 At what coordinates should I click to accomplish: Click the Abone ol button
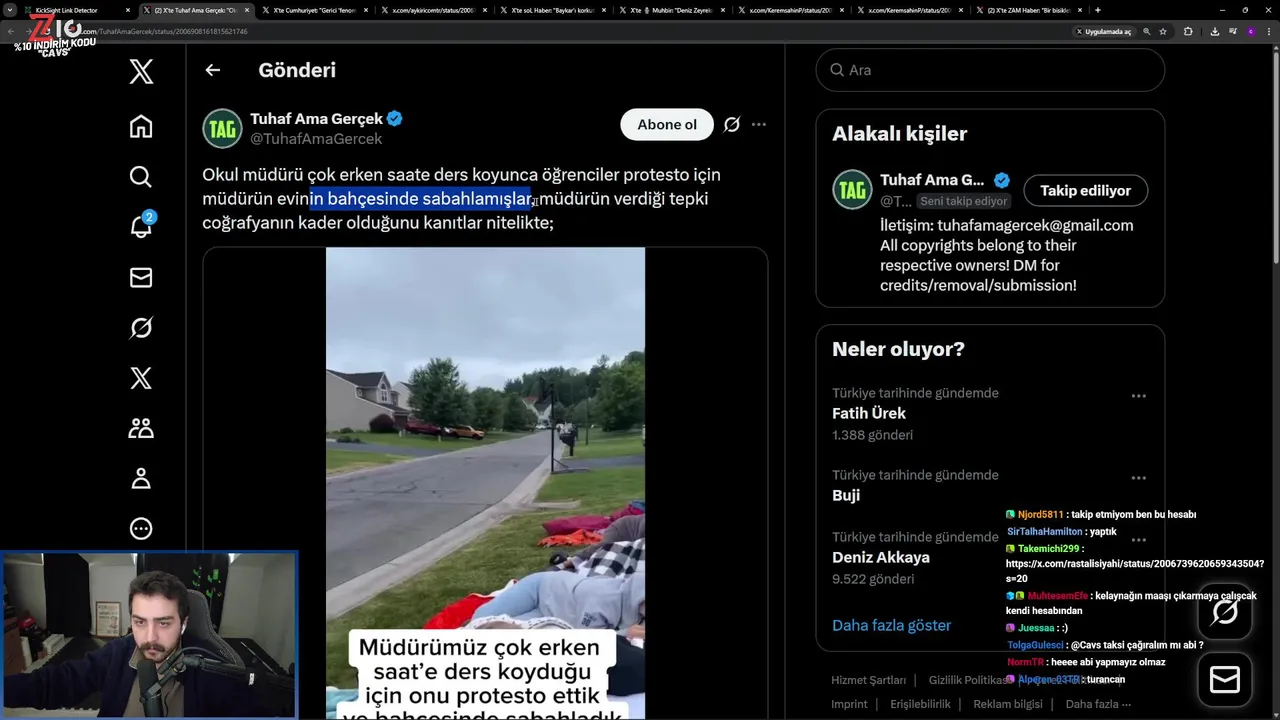tap(667, 125)
